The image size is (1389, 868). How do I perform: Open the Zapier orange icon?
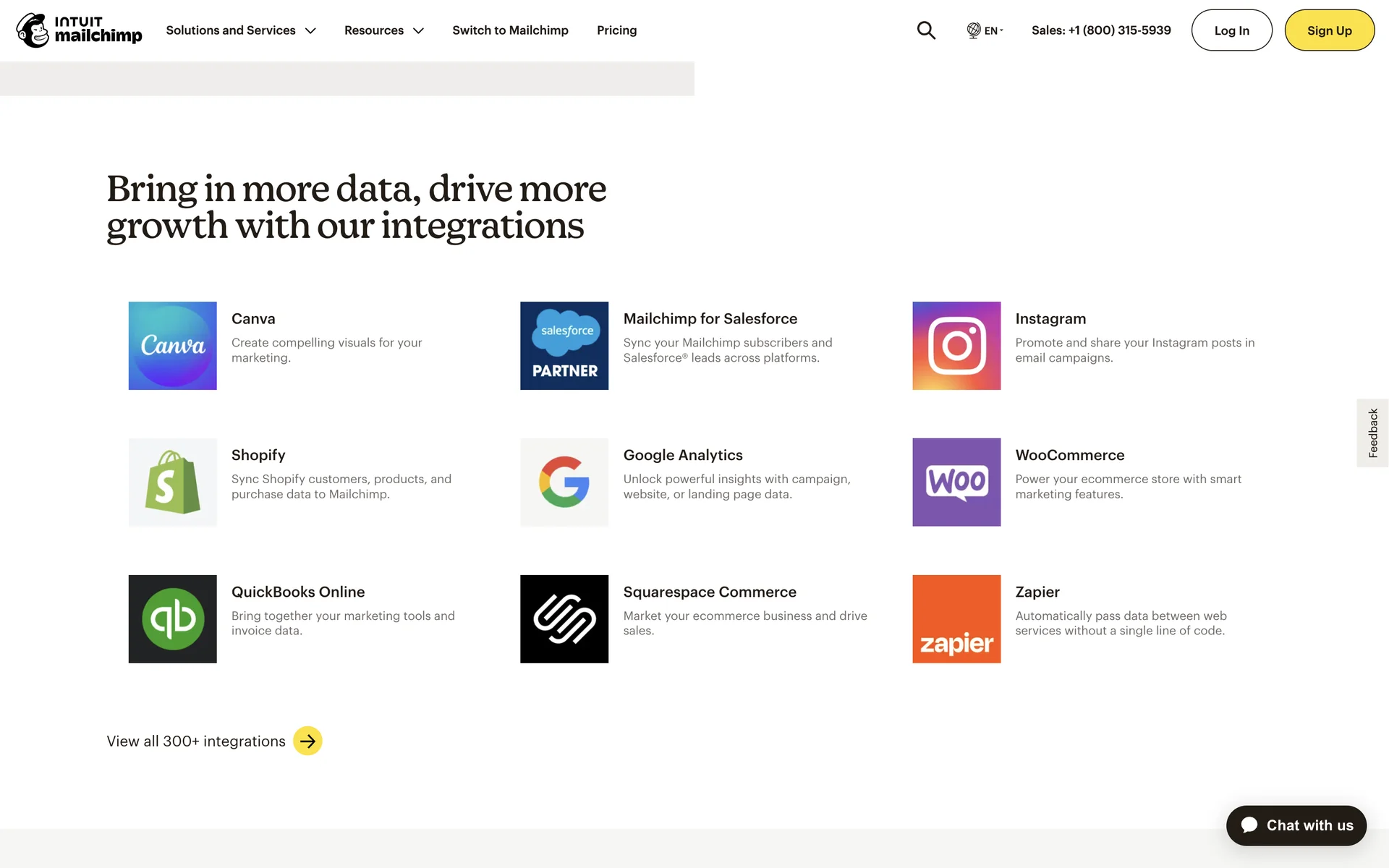click(x=956, y=618)
